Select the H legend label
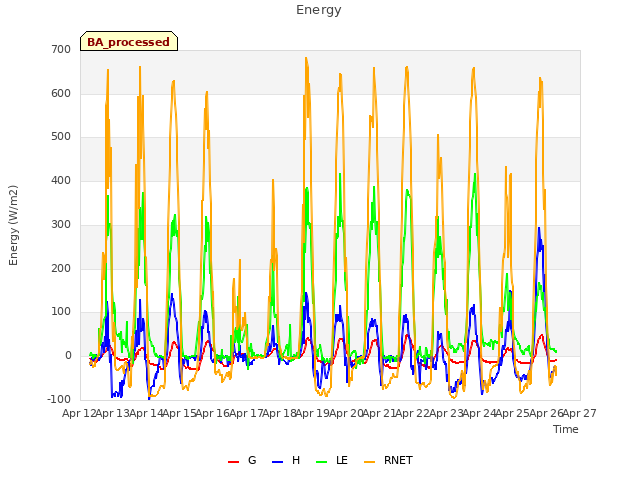This screenshot has width=640, height=480. pyautogui.click(x=296, y=460)
